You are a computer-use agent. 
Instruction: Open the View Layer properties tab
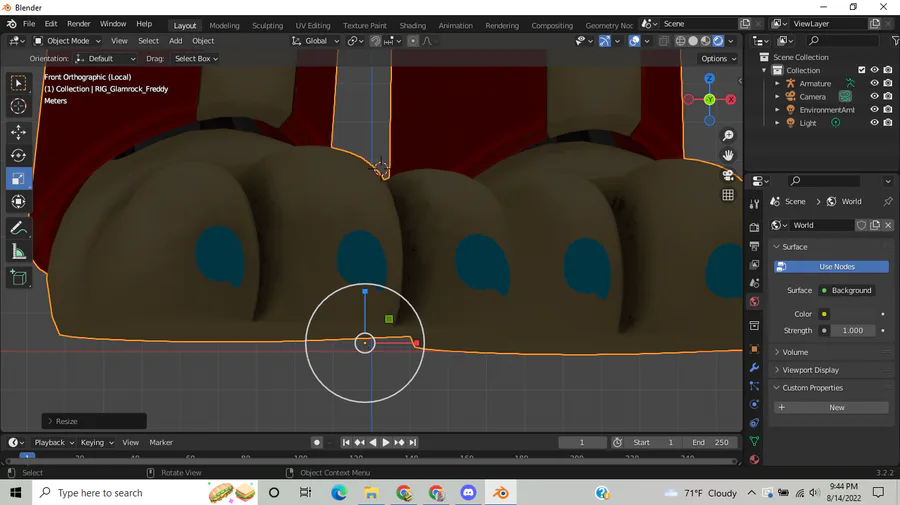[754, 265]
